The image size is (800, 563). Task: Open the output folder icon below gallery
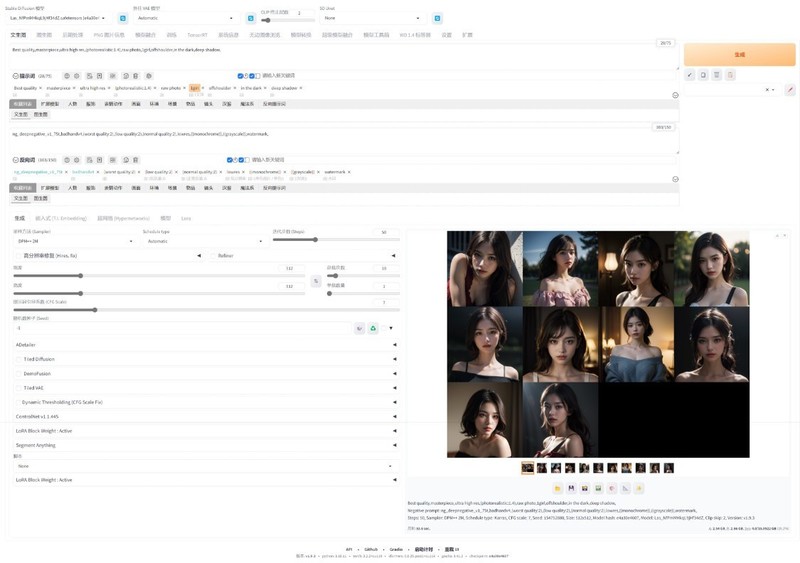click(x=557, y=488)
